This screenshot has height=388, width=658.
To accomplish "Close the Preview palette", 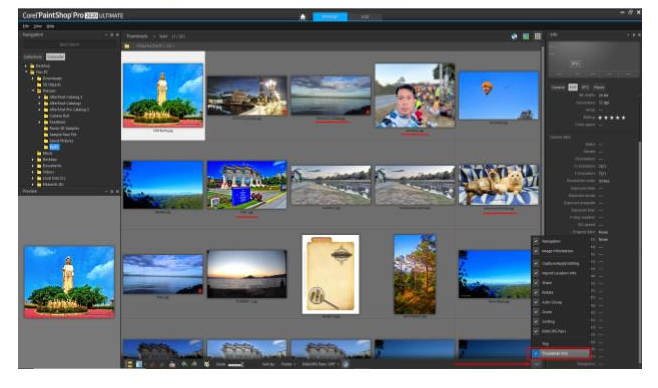I will pos(117,191).
